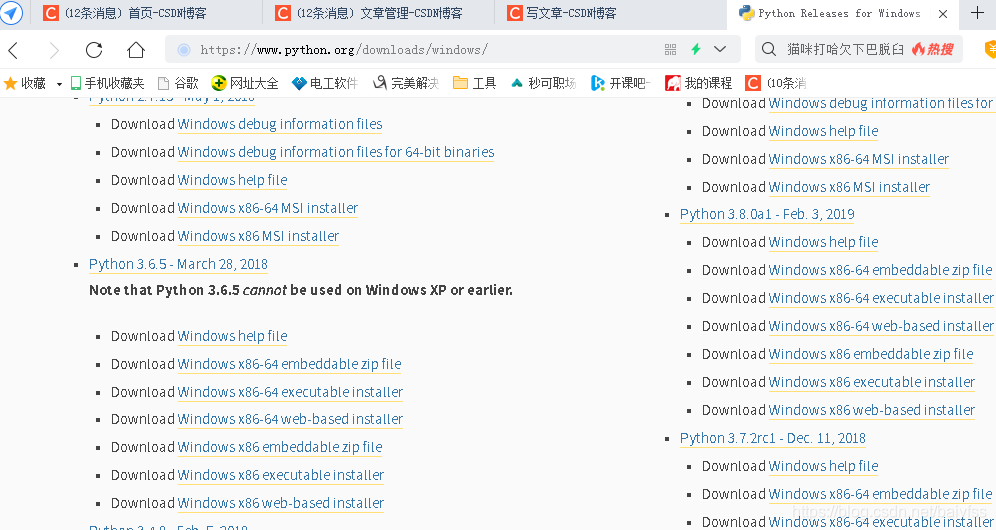Expand the address bar dropdown chevron

(x=720, y=50)
